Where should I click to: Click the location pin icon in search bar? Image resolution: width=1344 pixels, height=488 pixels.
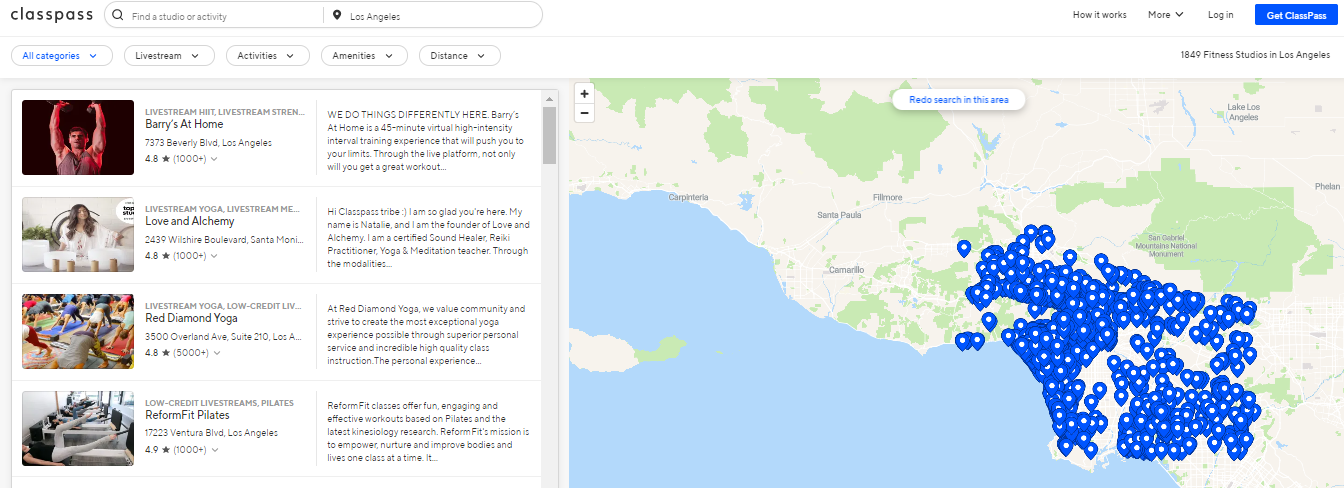click(337, 16)
